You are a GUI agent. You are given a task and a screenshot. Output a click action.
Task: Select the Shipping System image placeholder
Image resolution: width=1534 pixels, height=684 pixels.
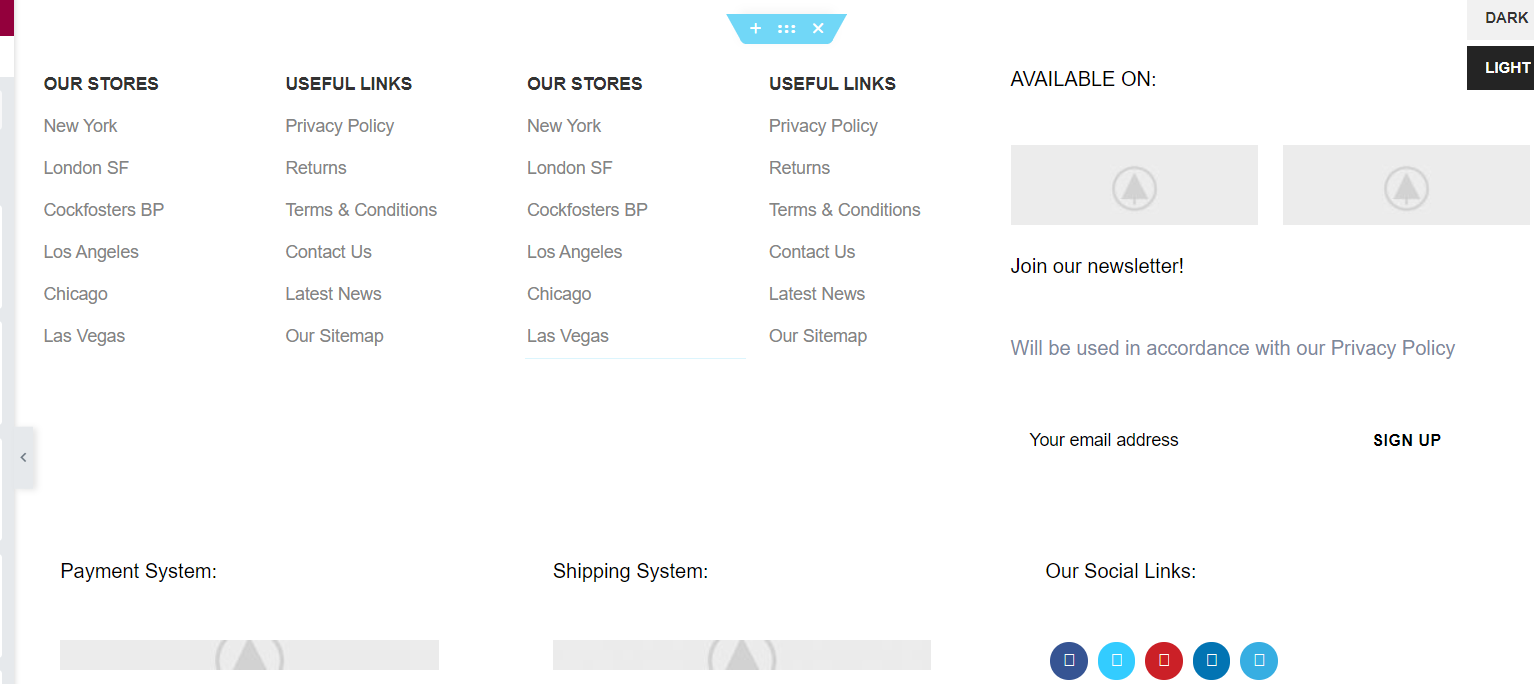[x=741, y=655]
